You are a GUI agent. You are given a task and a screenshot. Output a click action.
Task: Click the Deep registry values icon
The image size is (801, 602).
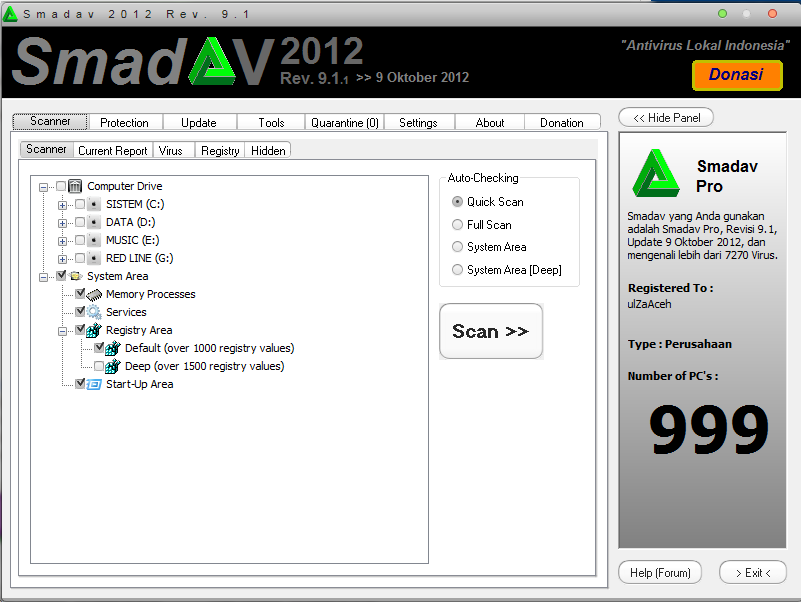pos(113,366)
